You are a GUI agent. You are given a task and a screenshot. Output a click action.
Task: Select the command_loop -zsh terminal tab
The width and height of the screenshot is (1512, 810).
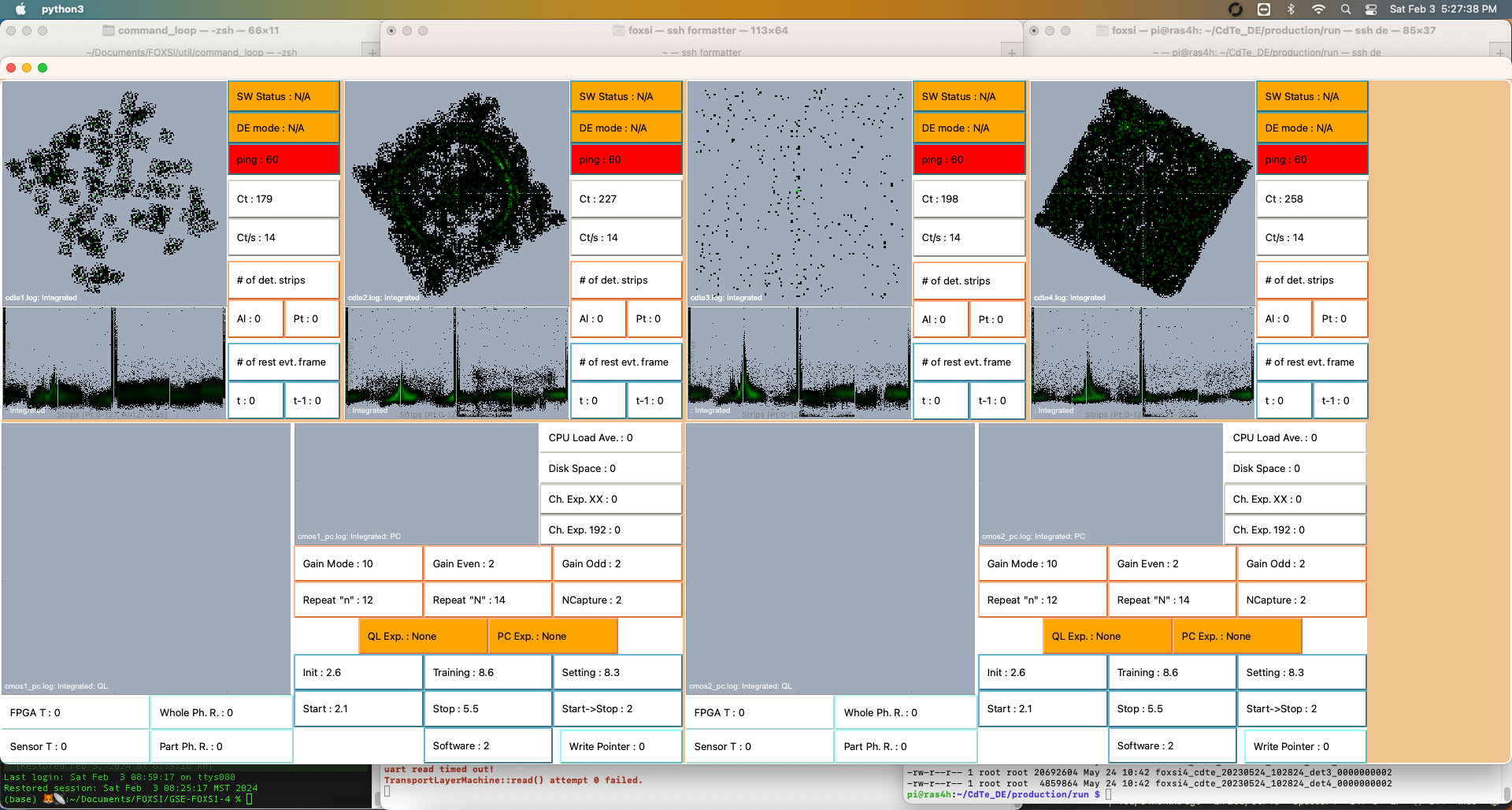click(x=191, y=52)
